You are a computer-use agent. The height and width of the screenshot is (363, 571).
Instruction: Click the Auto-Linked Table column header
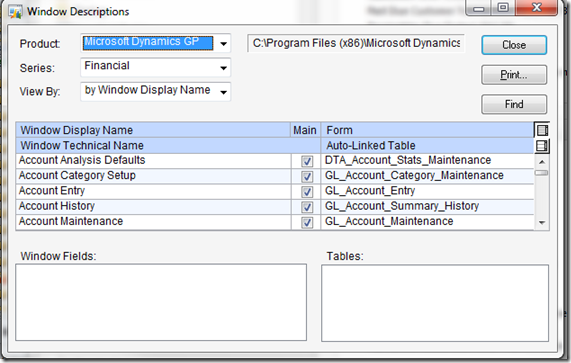point(427,146)
